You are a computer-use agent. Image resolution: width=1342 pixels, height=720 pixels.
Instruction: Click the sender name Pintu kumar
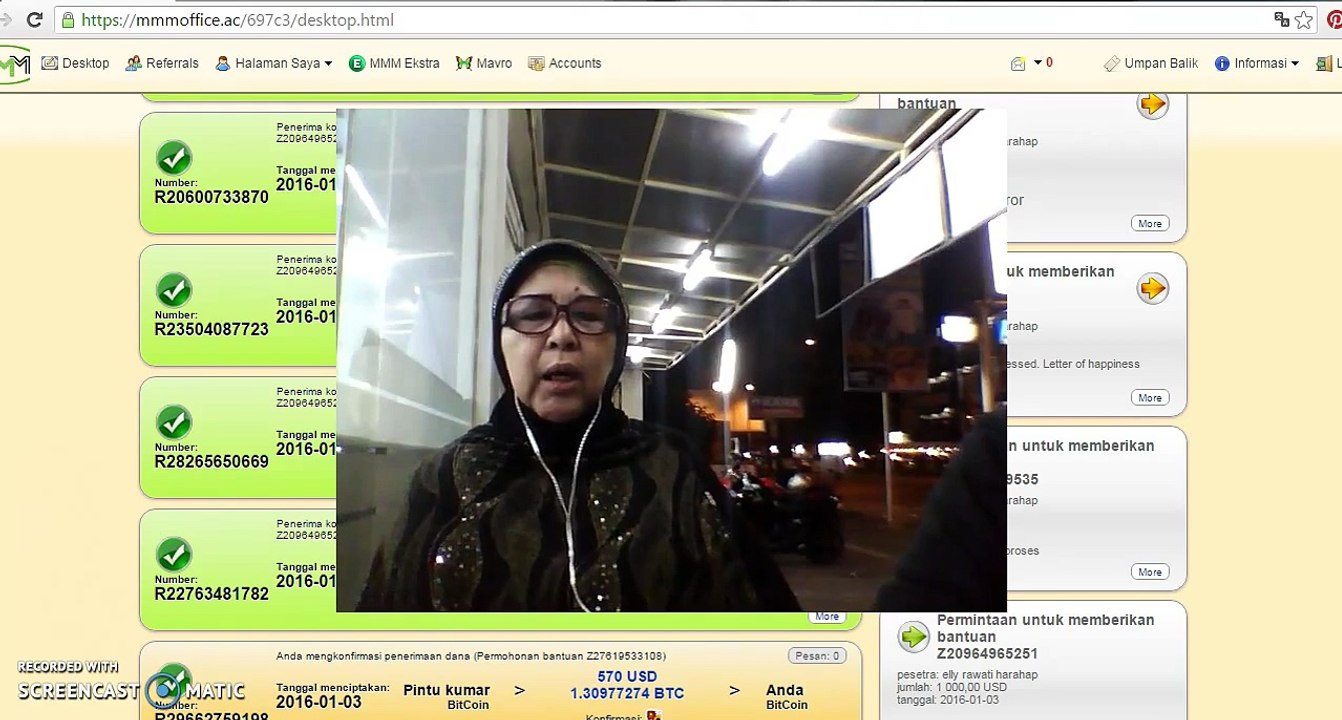coord(446,690)
